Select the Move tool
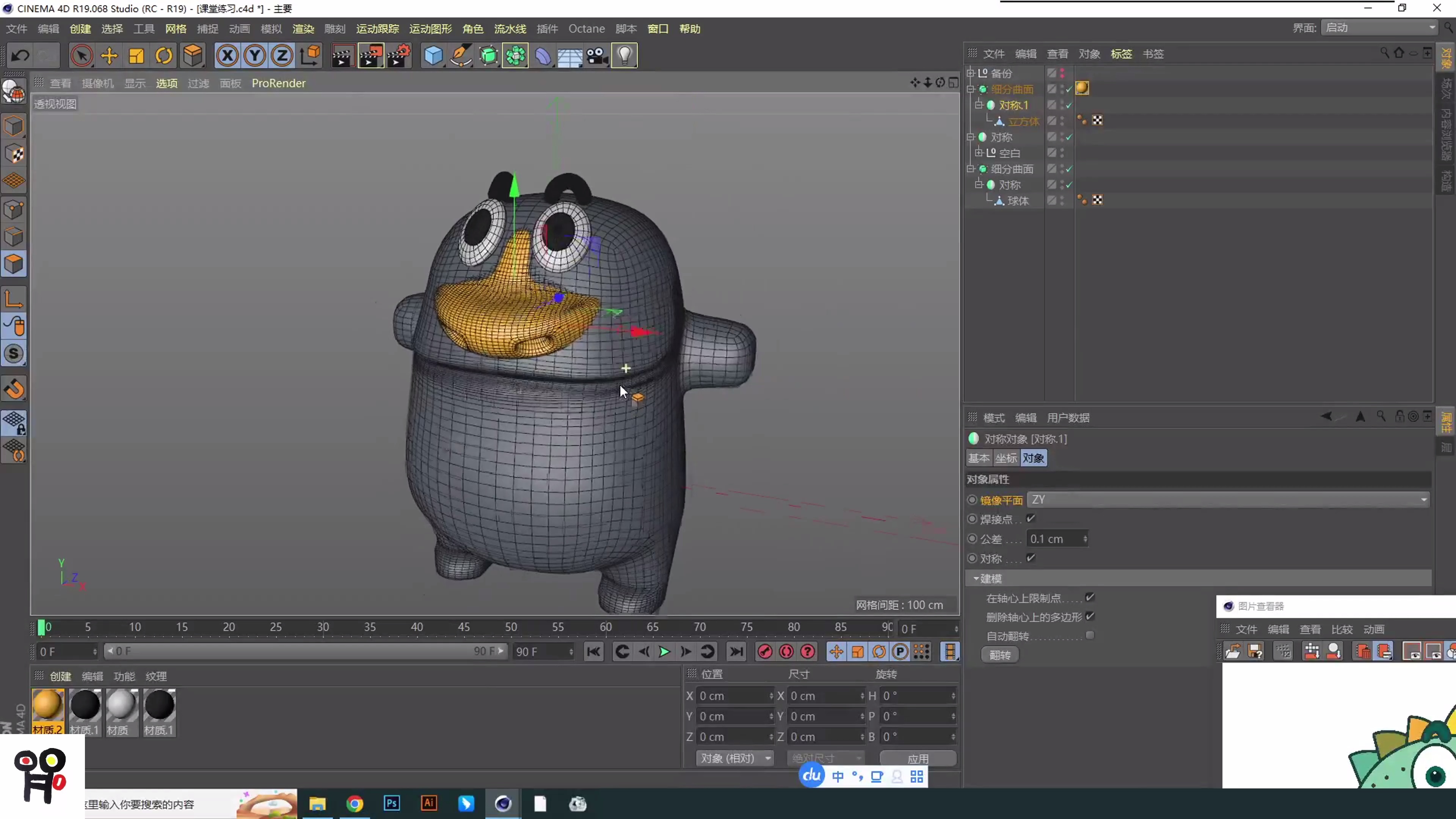 (x=109, y=55)
